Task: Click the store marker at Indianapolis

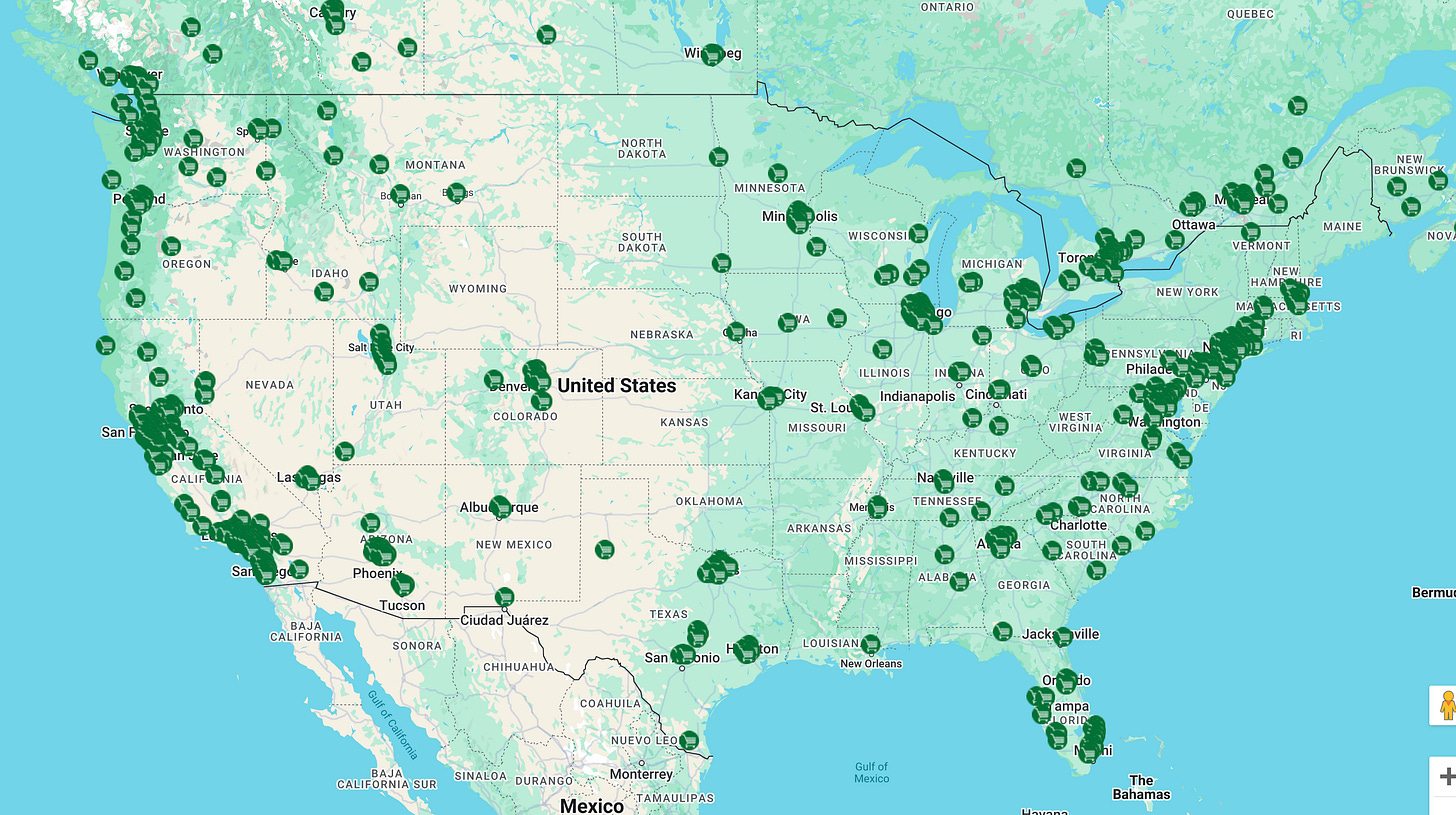Action: pyautogui.click(x=959, y=372)
